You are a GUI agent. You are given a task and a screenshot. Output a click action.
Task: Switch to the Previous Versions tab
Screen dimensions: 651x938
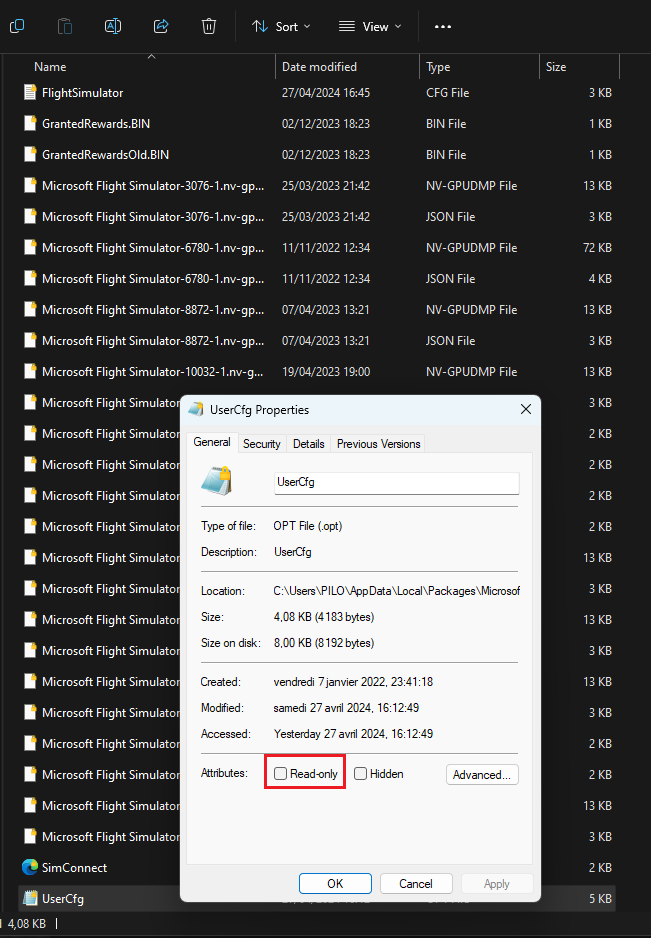point(378,444)
